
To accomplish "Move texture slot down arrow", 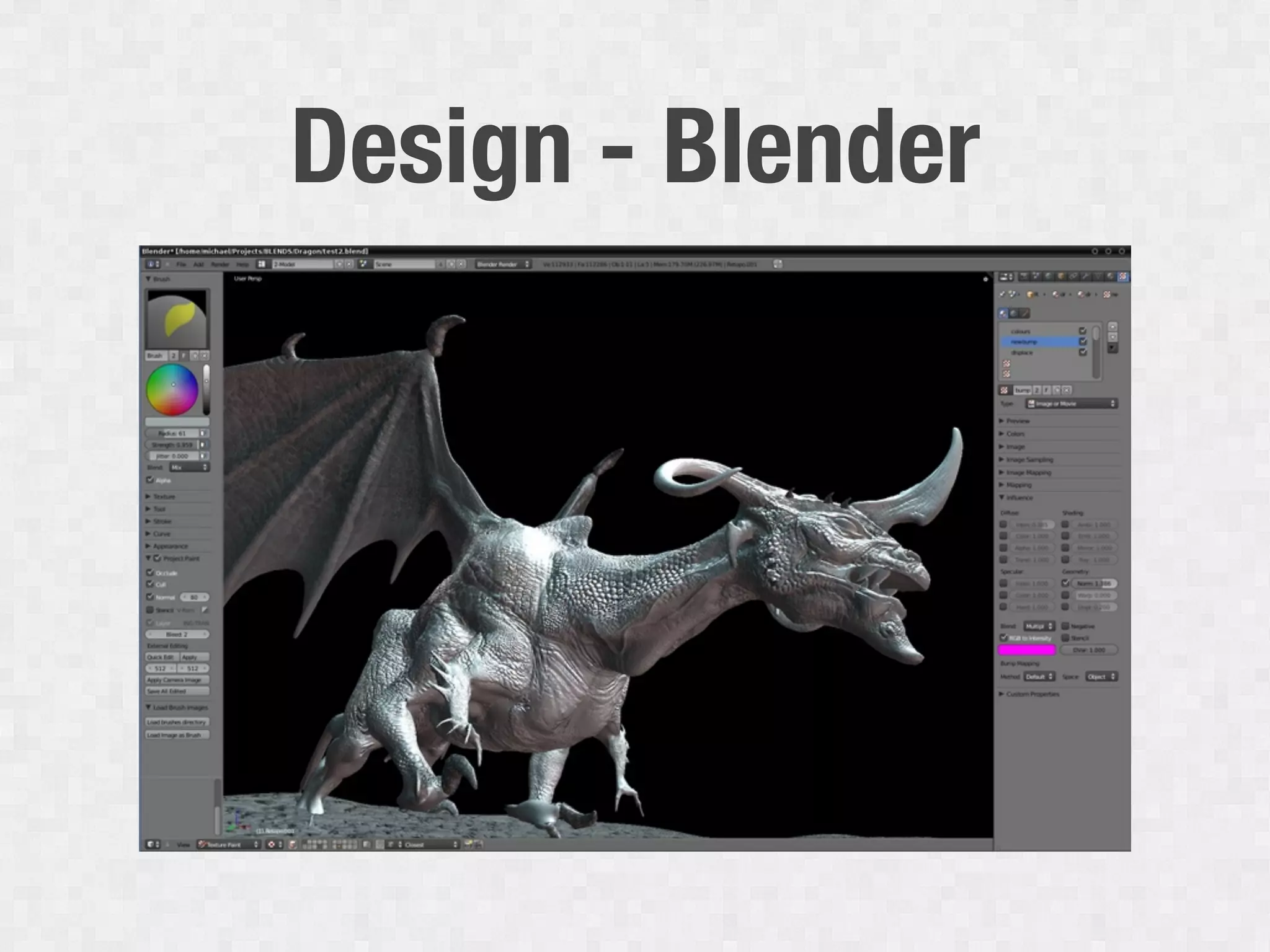I will (x=1112, y=337).
